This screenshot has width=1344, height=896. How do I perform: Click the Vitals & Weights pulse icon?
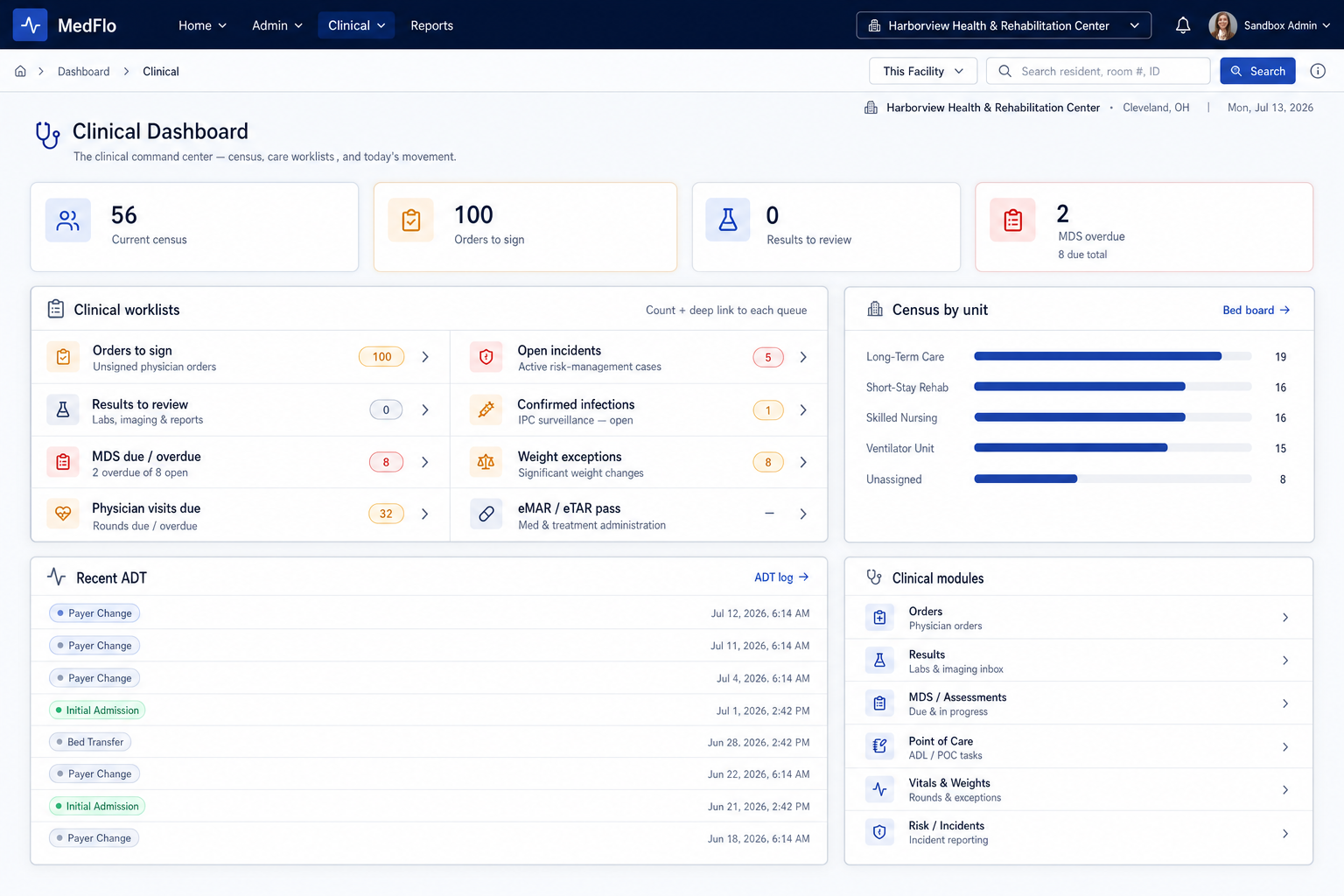tap(879, 789)
